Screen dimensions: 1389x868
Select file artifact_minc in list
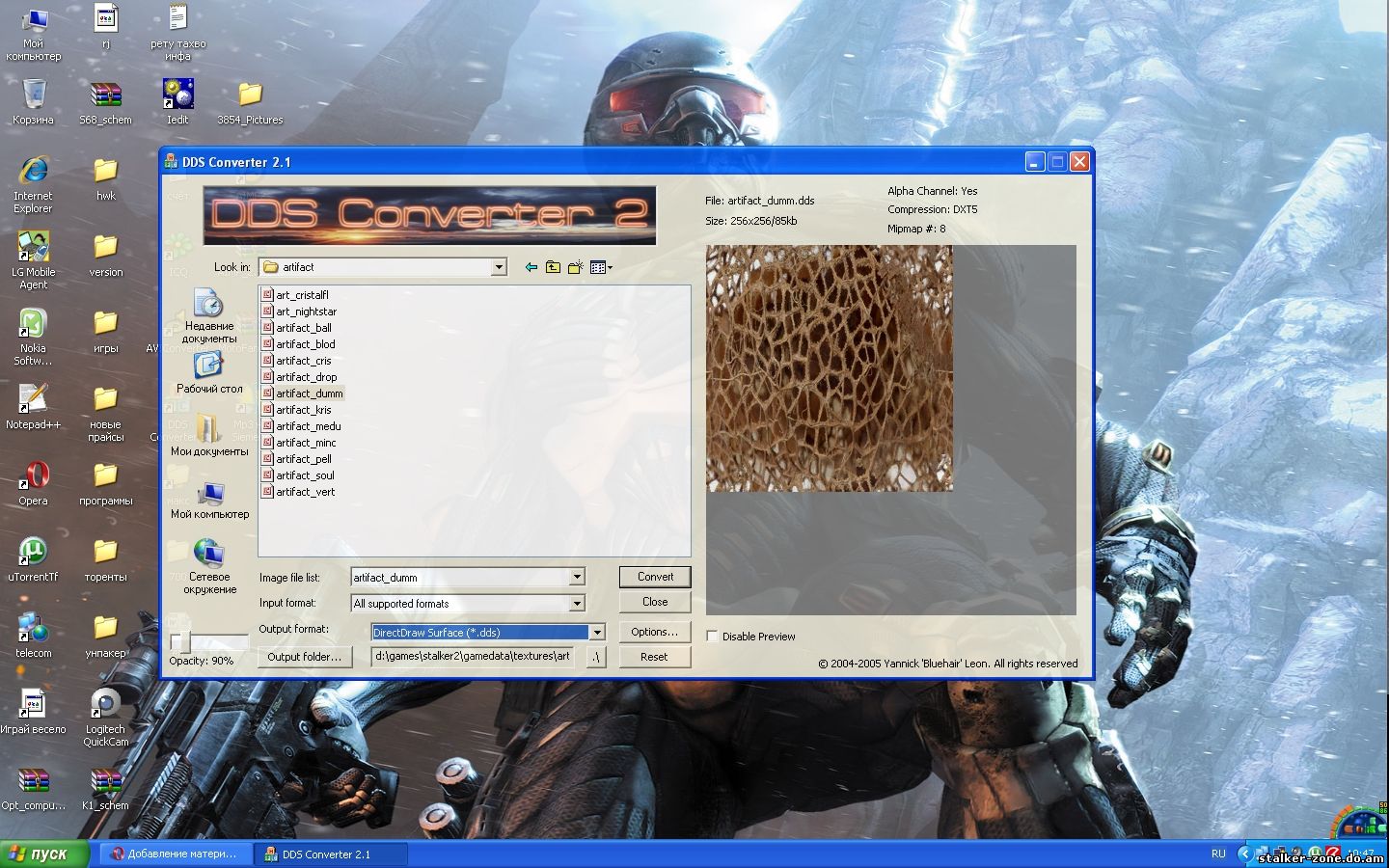(x=299, y=443)
